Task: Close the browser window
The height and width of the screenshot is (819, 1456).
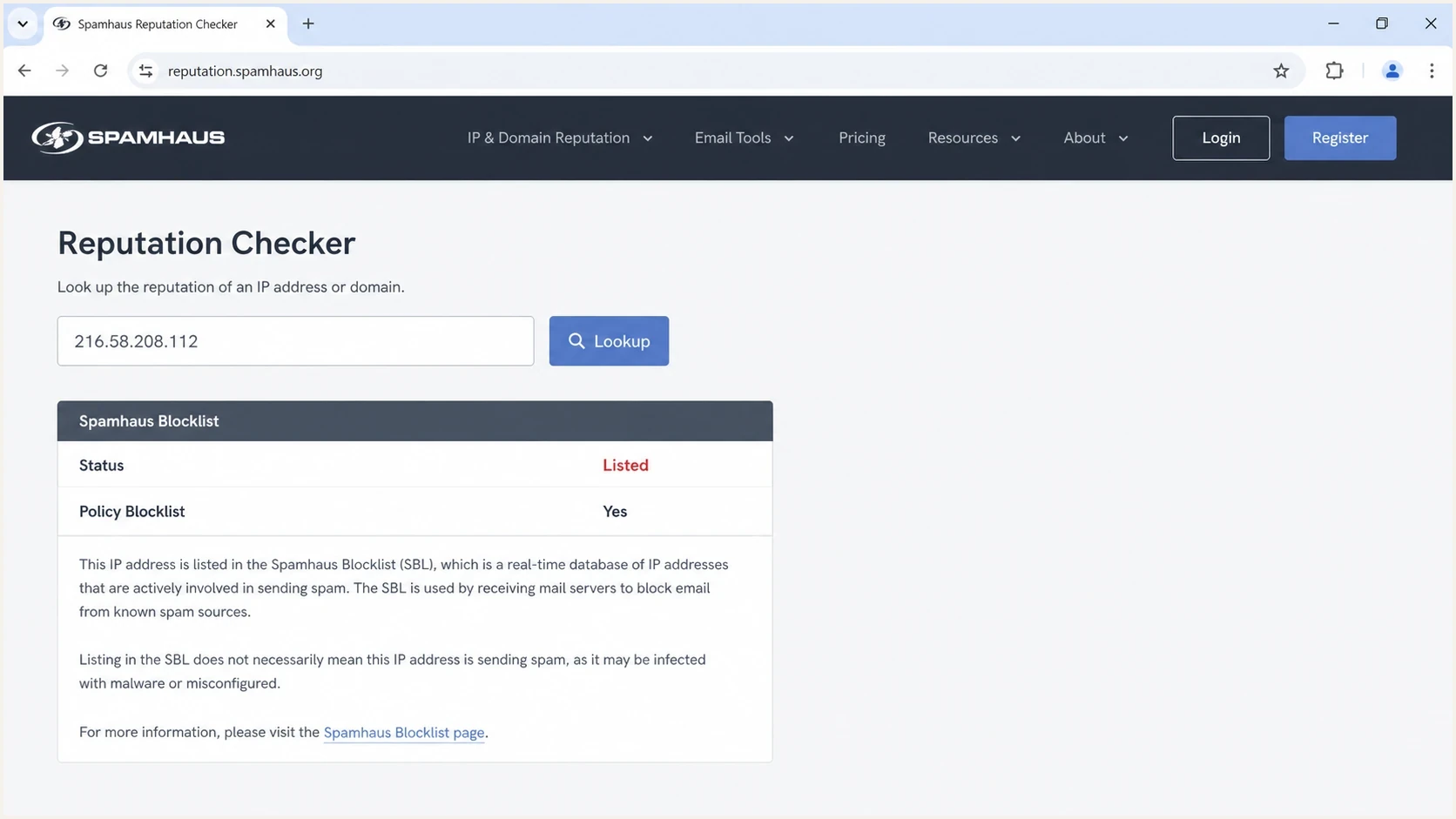Action: point(1431,23)
